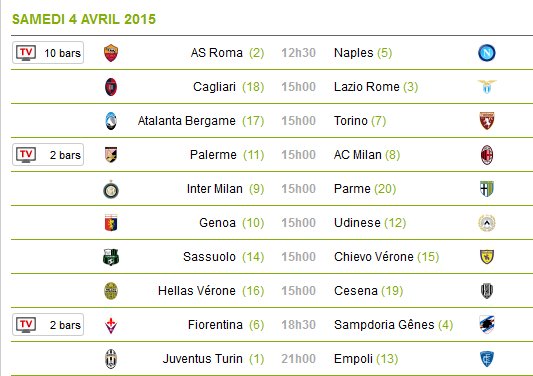The image size is (533, 376).
Task: Open the Empoli team link
Action: tap(353, 359)
